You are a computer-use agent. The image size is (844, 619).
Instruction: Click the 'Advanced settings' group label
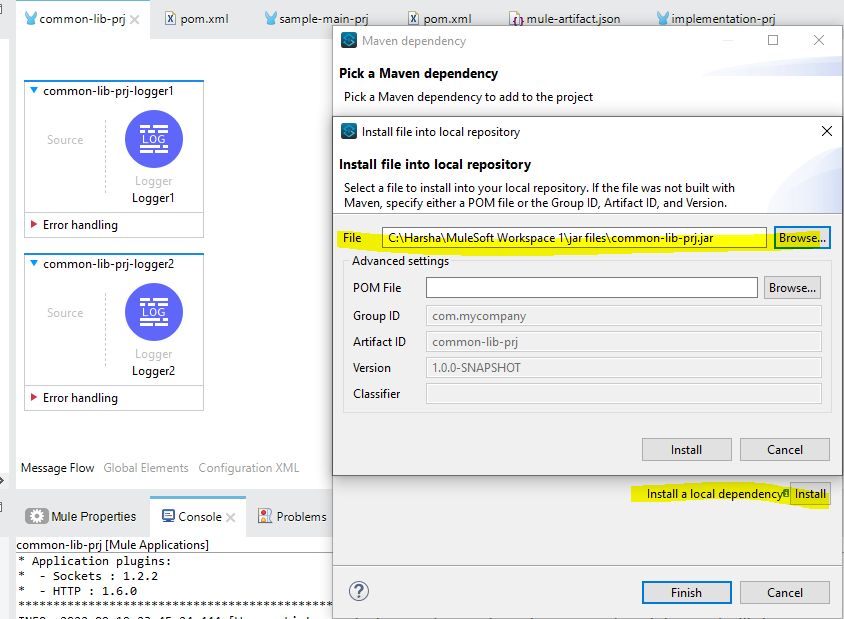[400, 261]
